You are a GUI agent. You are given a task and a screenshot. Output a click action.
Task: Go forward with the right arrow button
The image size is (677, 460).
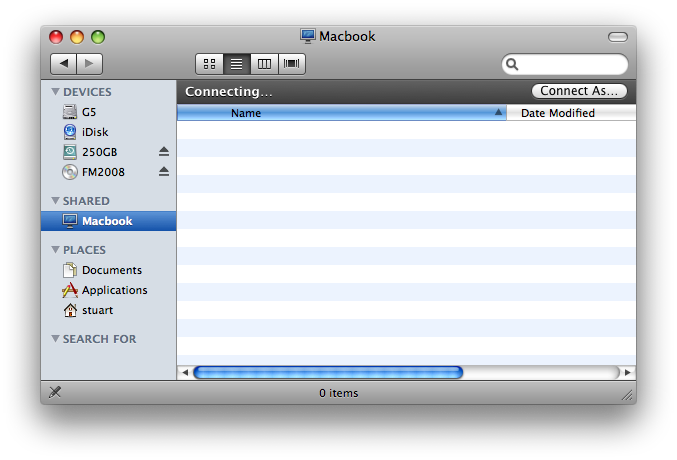click(89, 64)
